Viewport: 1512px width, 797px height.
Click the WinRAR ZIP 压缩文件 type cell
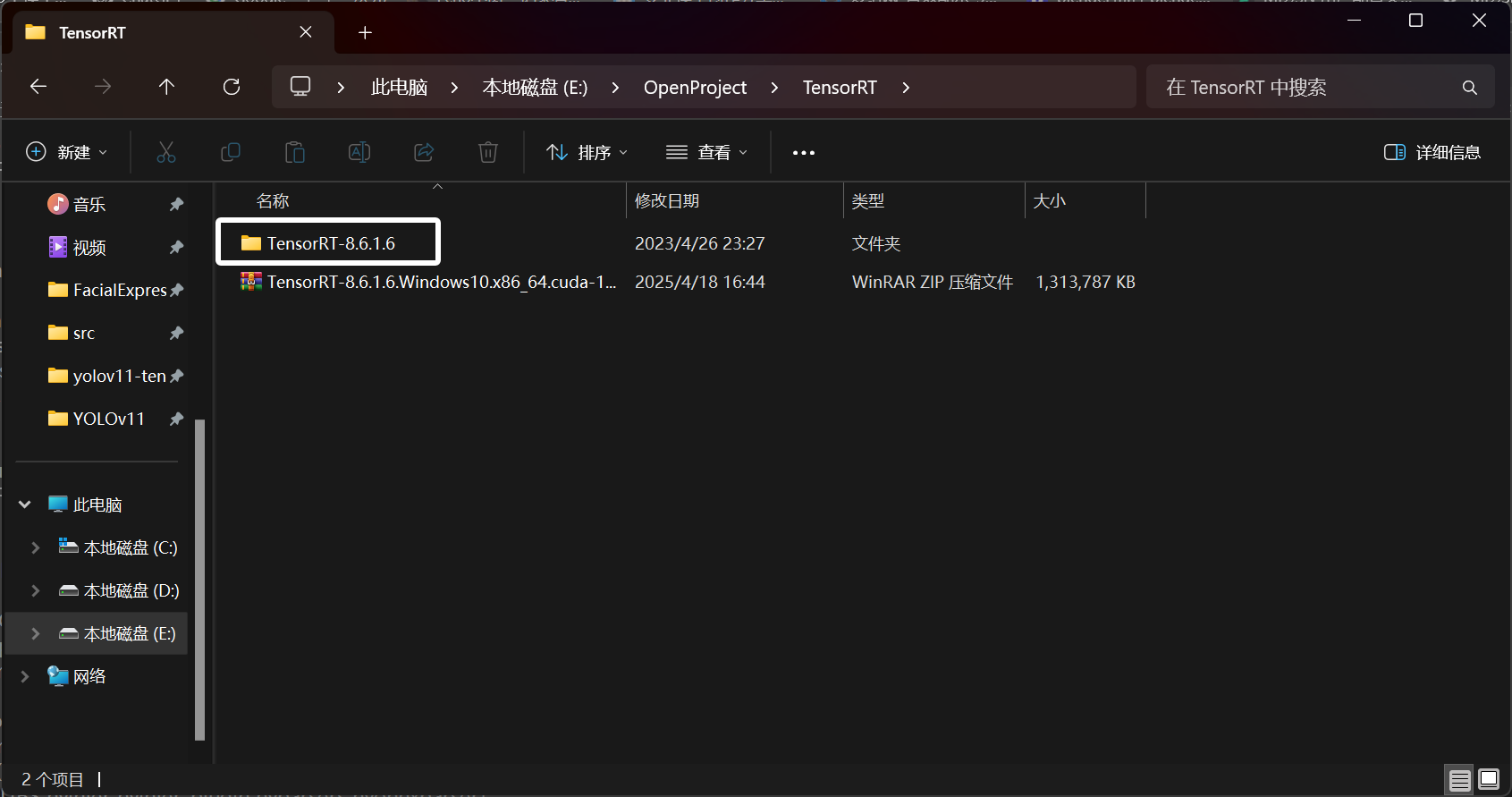933,282
